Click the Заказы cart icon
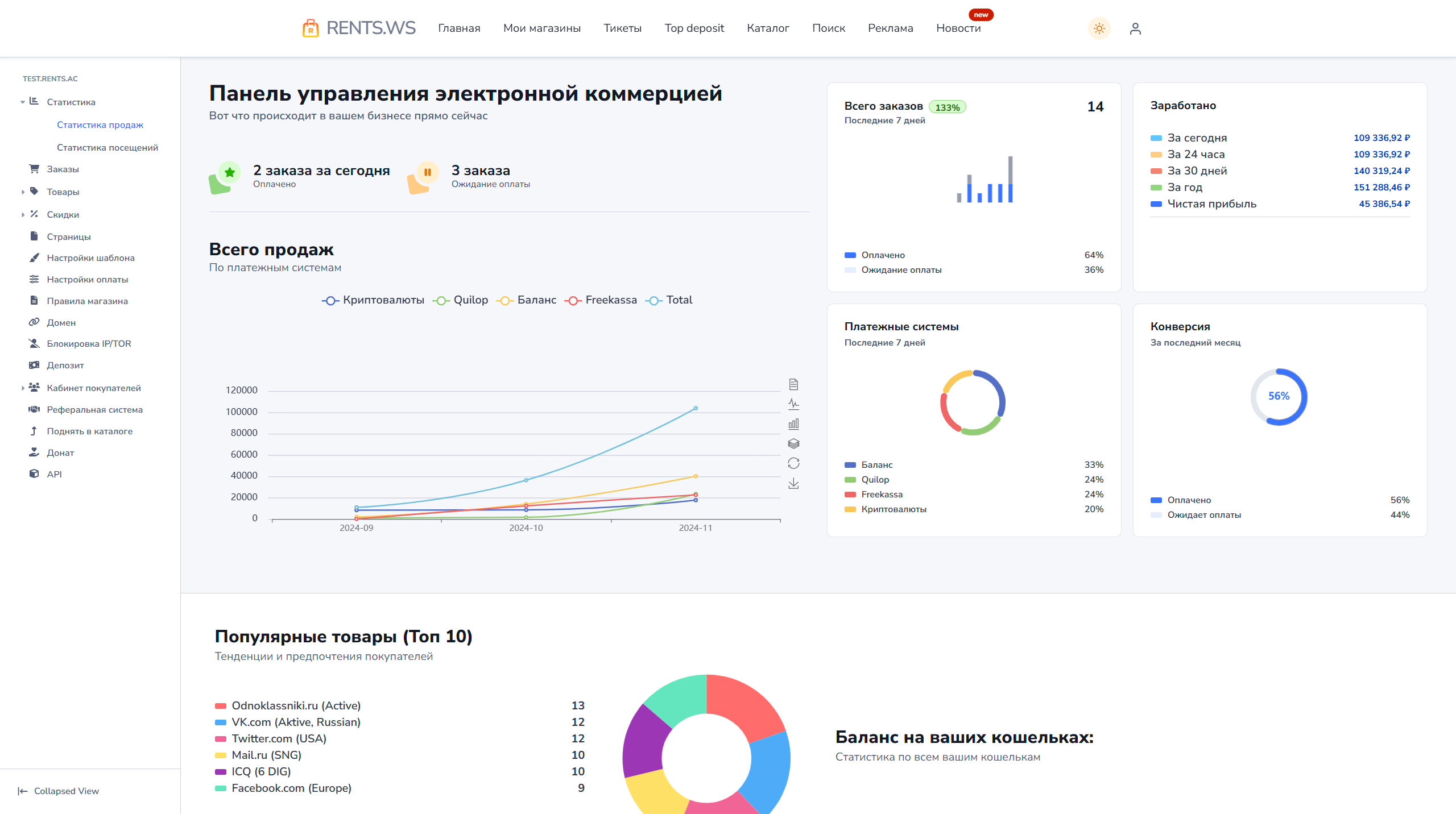This screenshot has height=814, width=1456. pos(34,169)
